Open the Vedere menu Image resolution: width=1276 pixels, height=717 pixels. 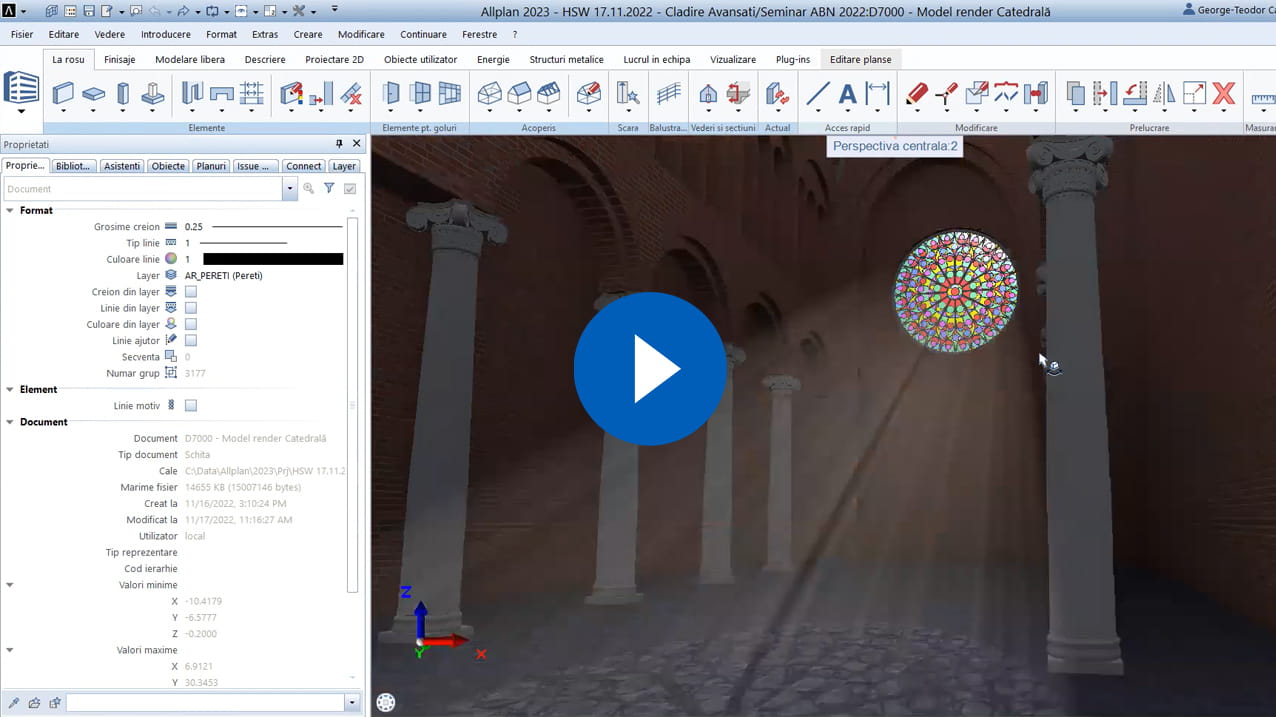[110, 34]
